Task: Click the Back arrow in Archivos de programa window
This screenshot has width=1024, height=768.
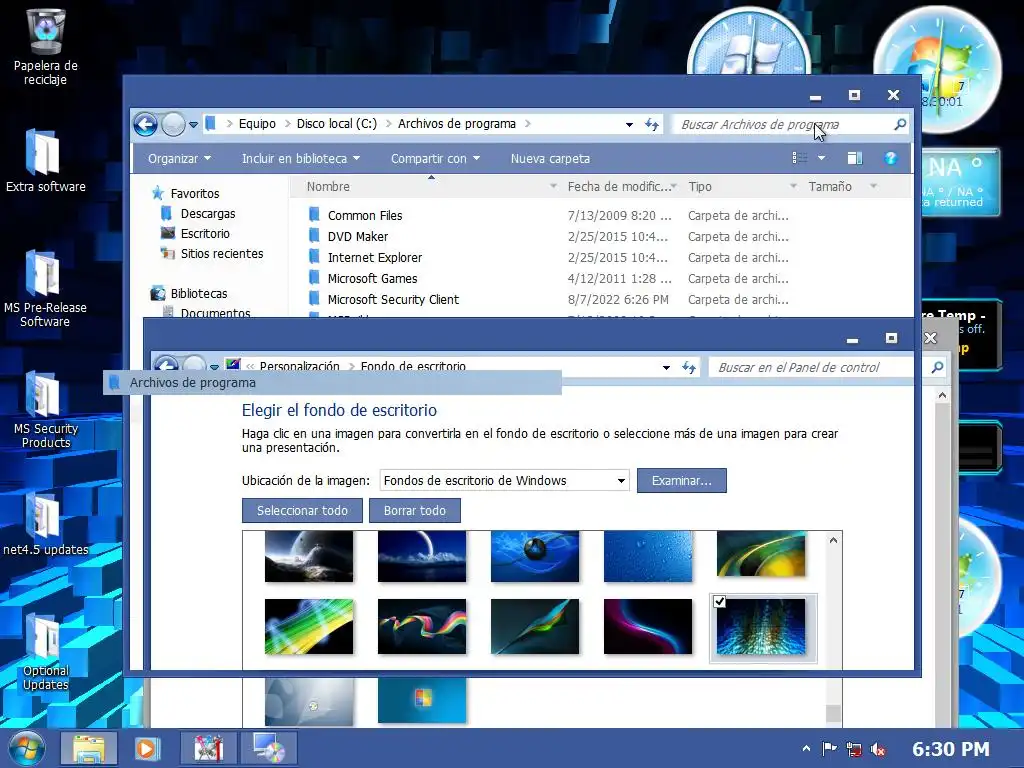Action: tap(146, 124)
